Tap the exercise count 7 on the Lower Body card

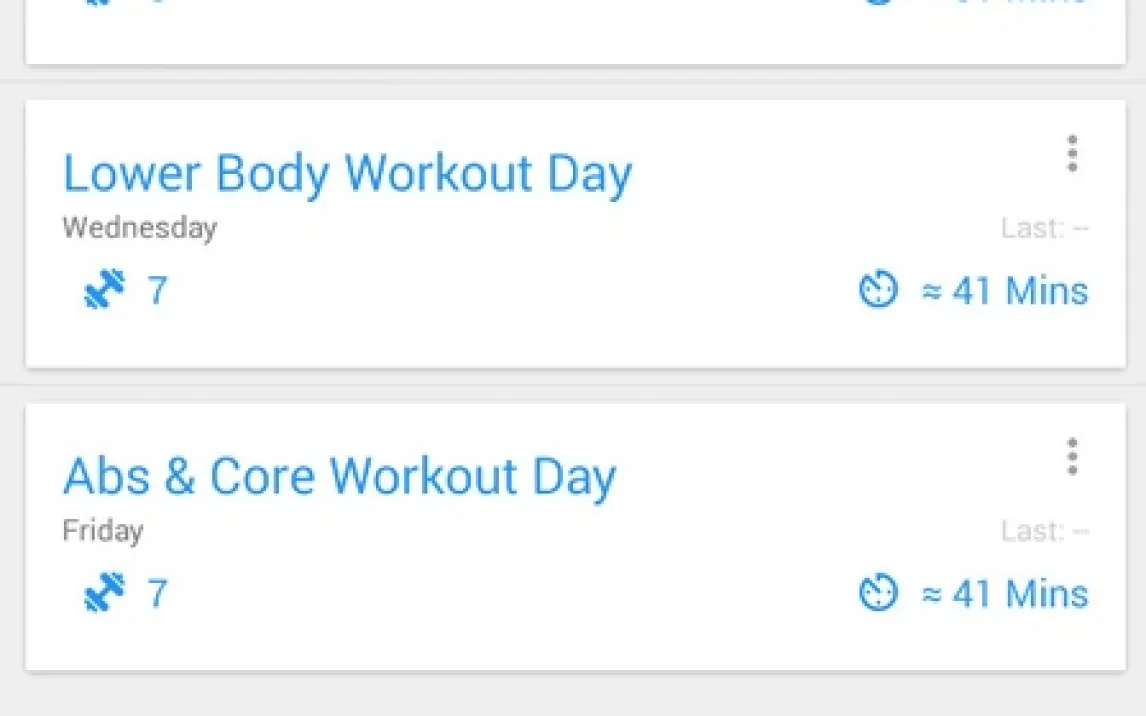(157, 291)
